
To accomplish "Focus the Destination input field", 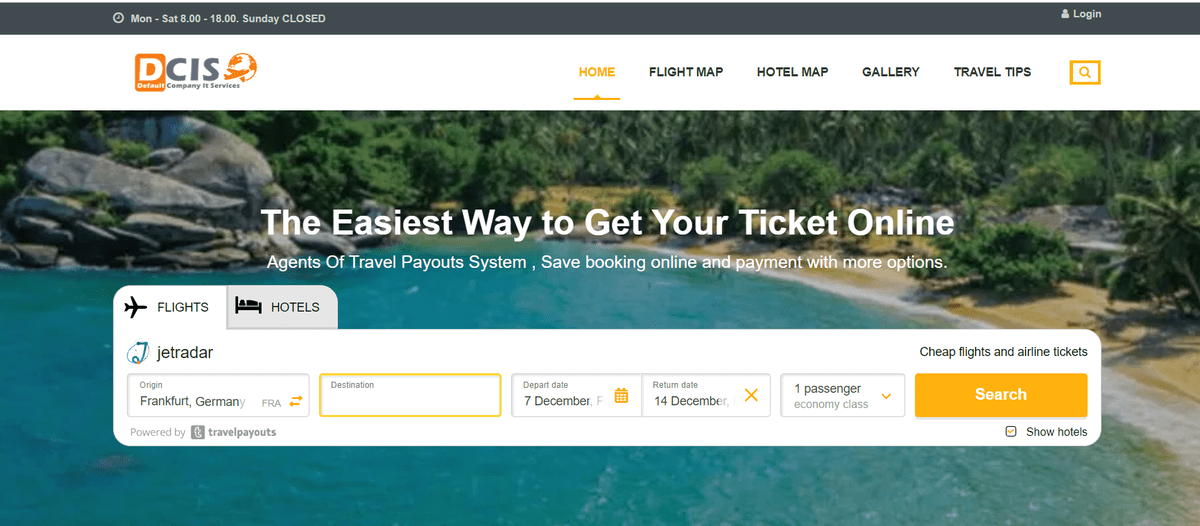I will click(410, 395).
